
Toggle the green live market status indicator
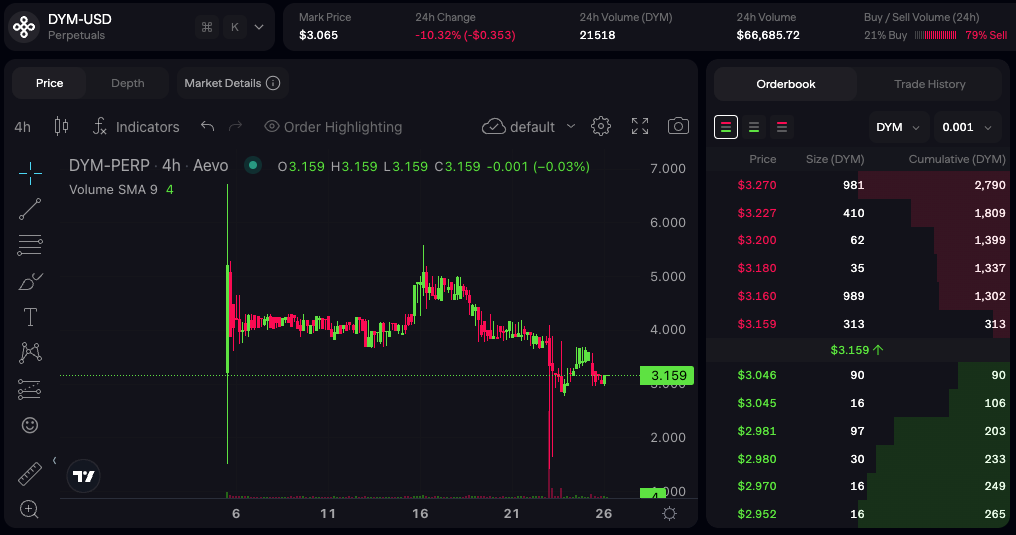pos(253,166)
